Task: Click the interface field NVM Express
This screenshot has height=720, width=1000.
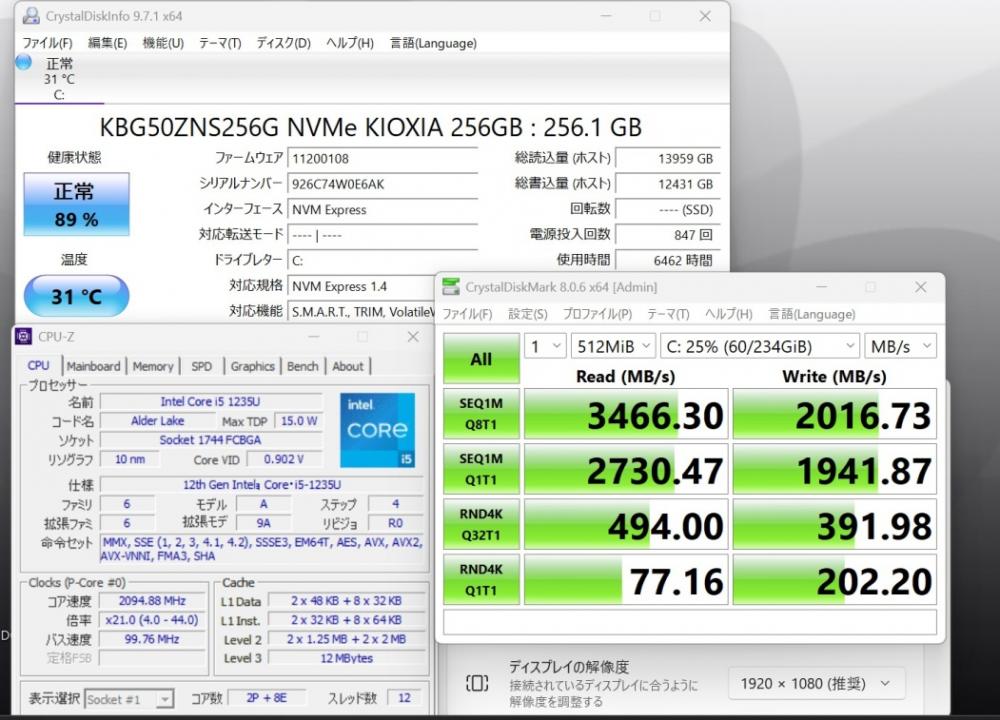Action: pyautogui.click(x=383, y=210)
